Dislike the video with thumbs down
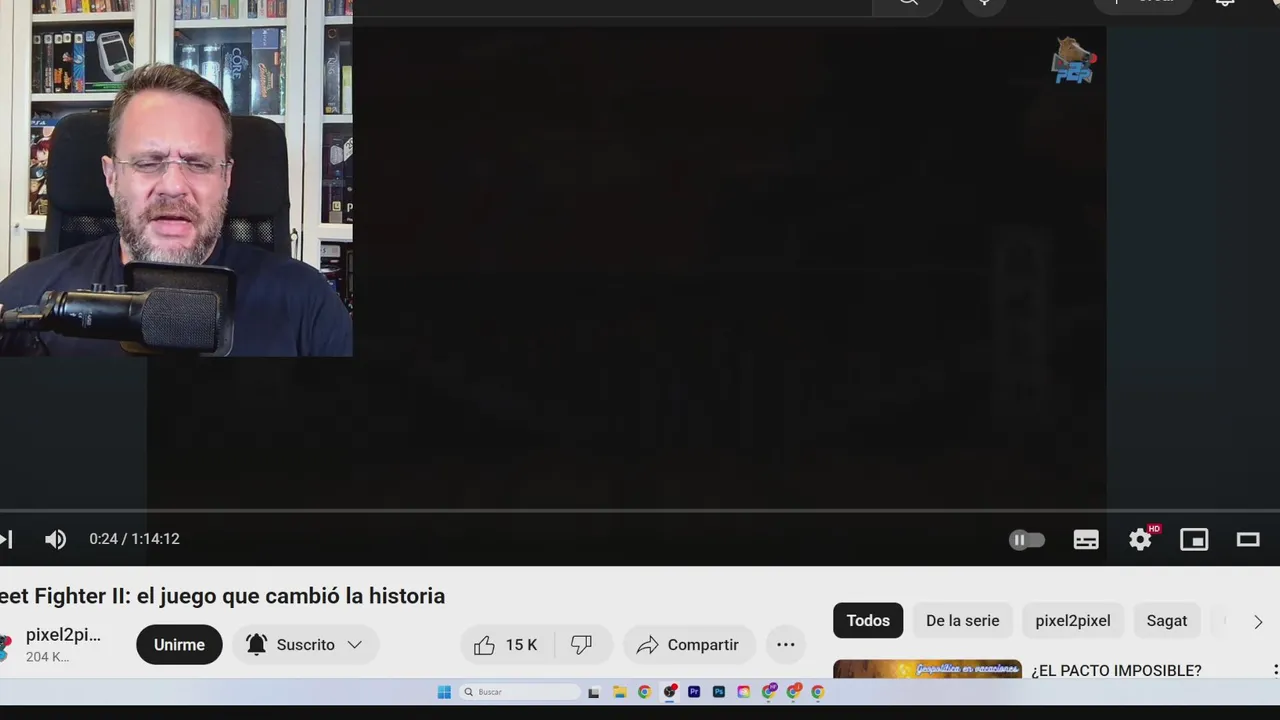 [581, 645]
